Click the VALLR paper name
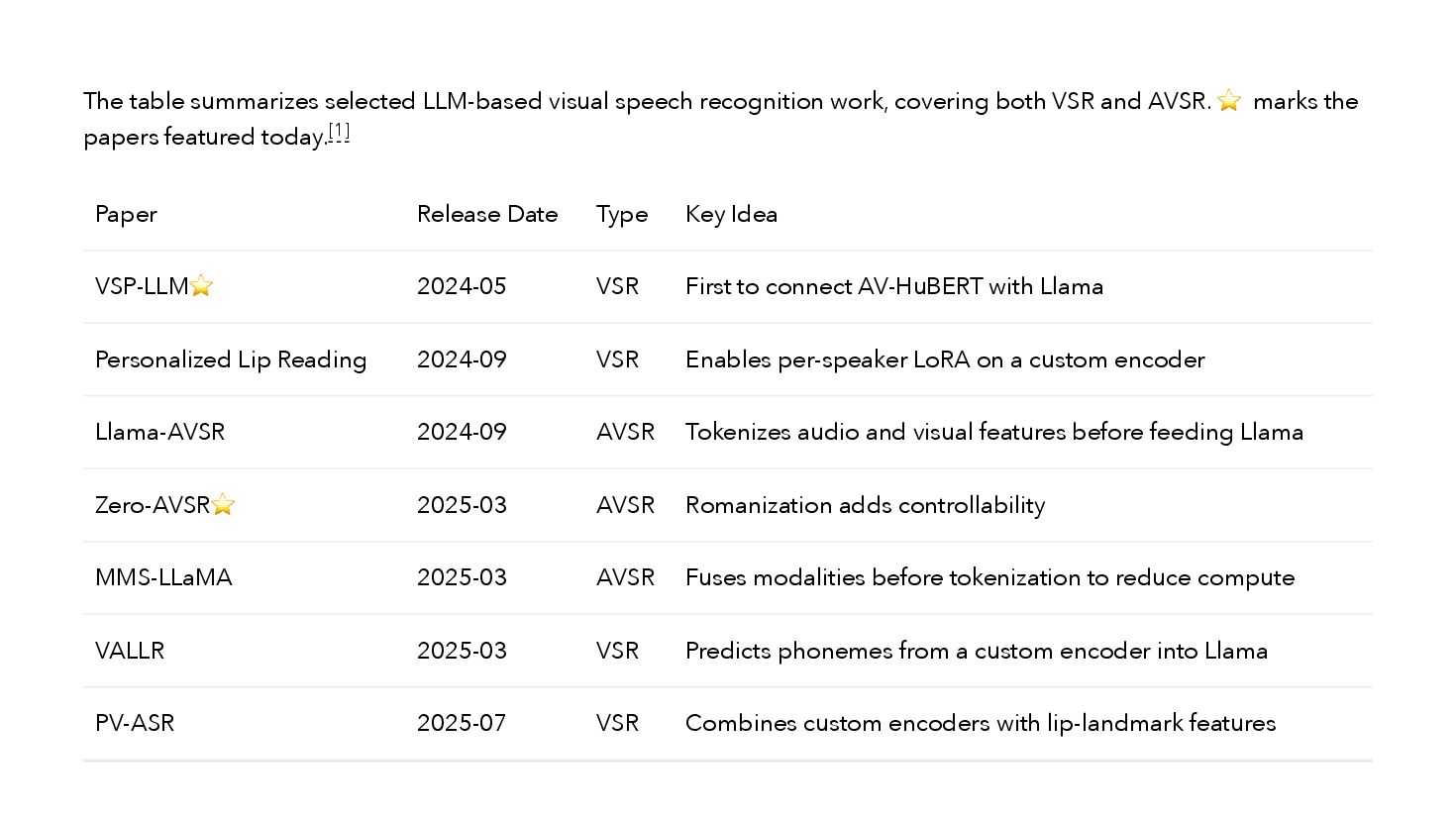The height and width of the screenshot is (820, 1456). coord(130,651)
